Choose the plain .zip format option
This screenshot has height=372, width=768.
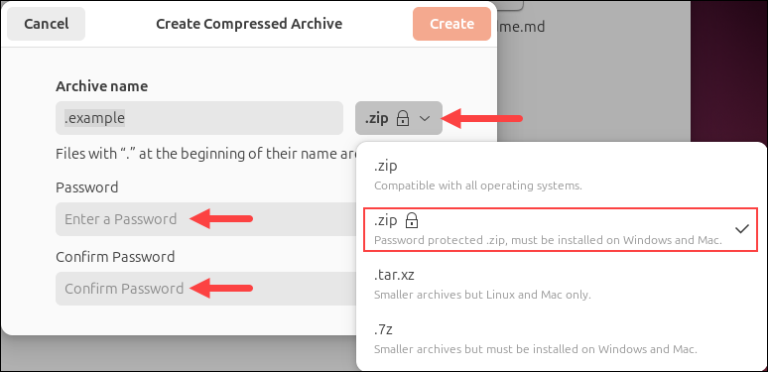pos(561,175)
